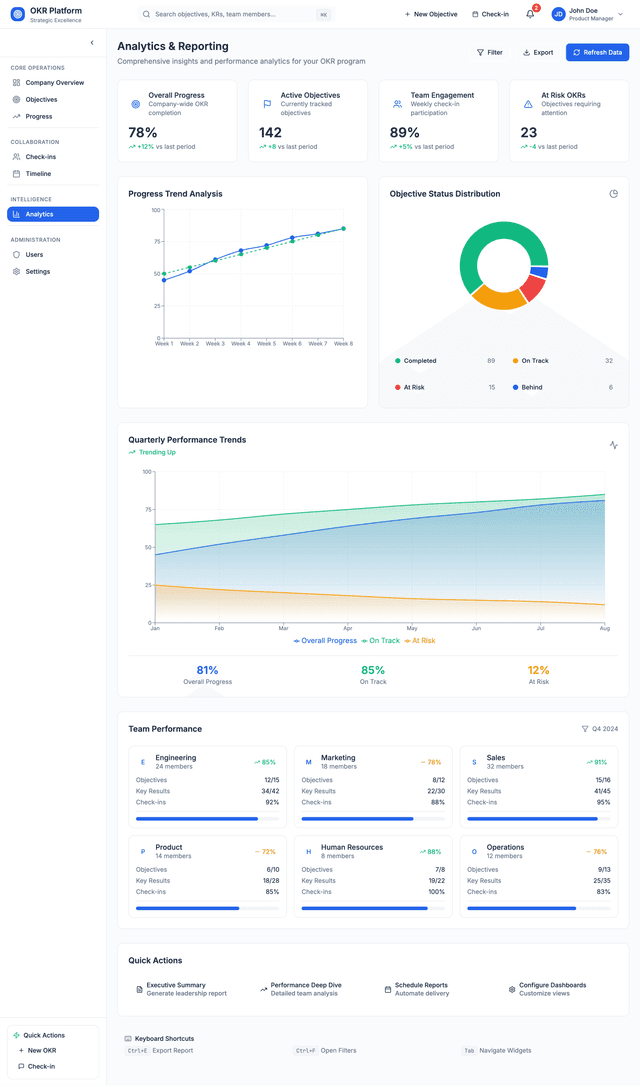Click the Completed legend item in the status chart
This screenshot has height=1087, width=640.
pos(420,361)
